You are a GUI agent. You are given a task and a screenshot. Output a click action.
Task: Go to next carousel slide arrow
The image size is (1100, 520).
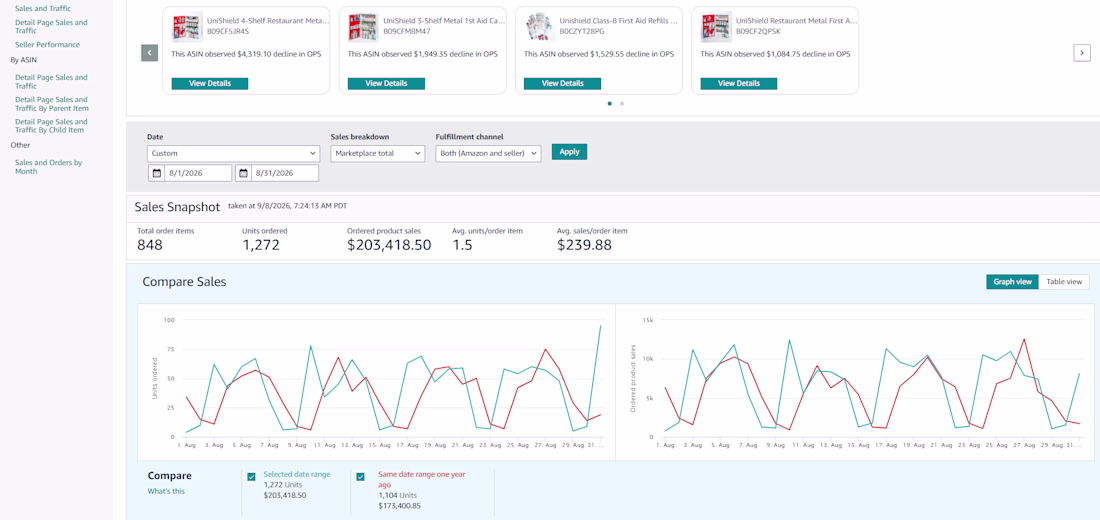coord(1082,53)
